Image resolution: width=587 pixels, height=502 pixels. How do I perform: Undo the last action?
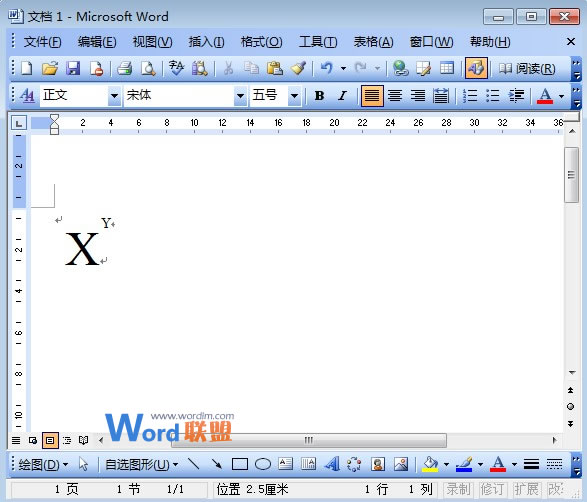tap(326, 69)
